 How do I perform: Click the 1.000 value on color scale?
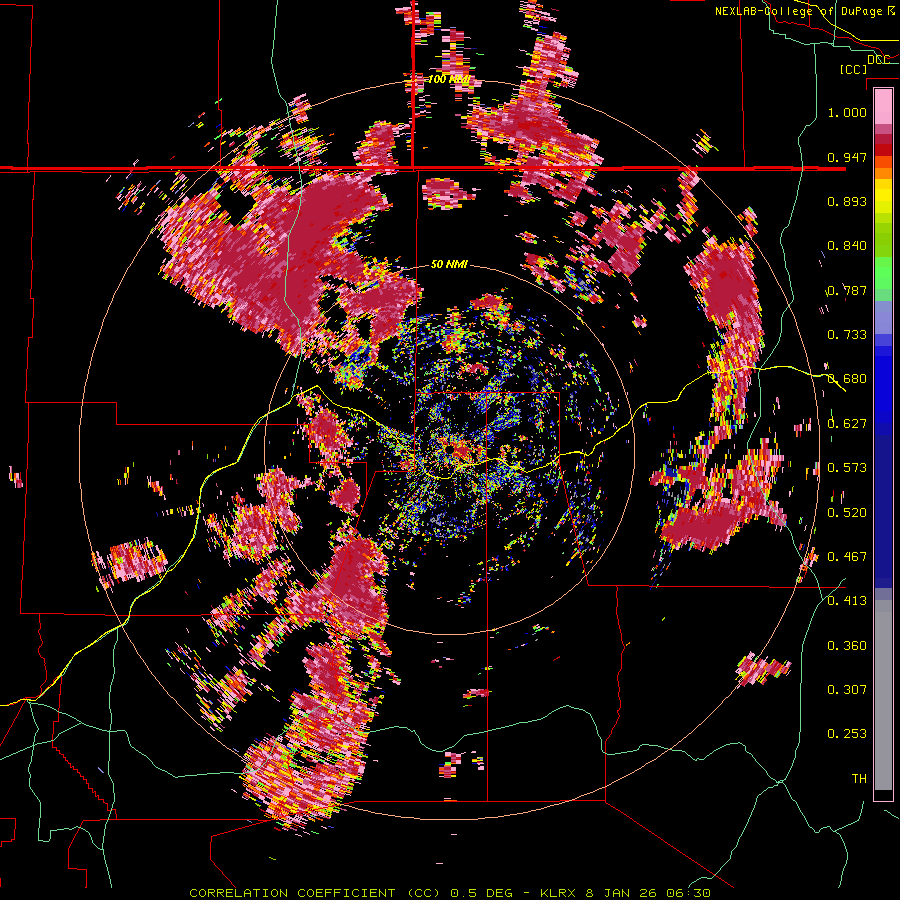(847, 112)
